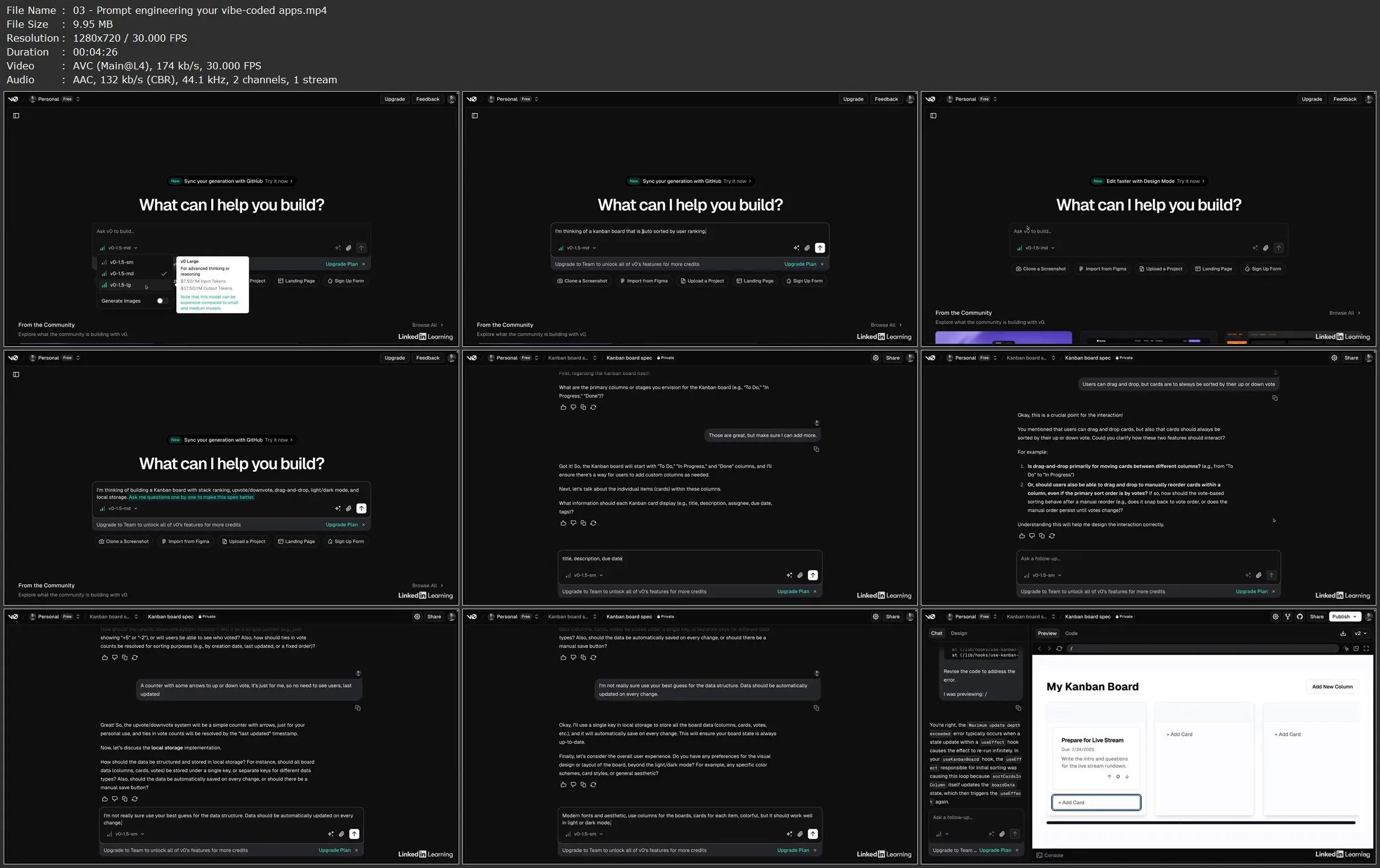Dismiss the upgrade banner in model menu frame
The image size is (1380, 868).
[x=363, y=264]
